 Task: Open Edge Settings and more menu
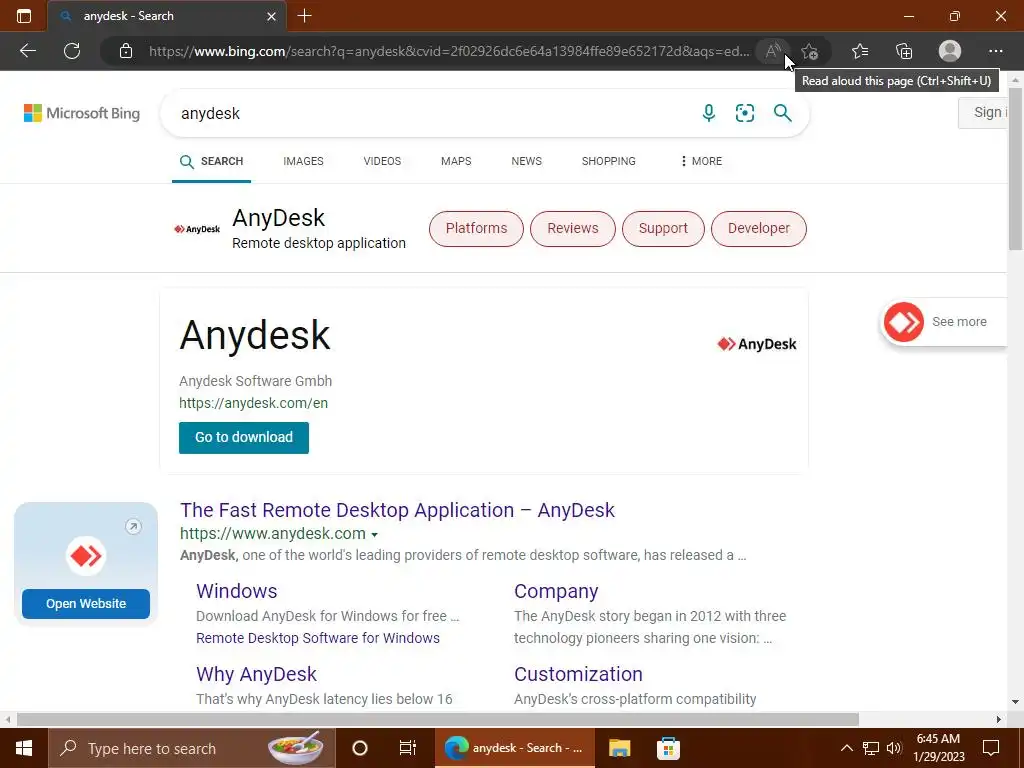click(995, 51)
